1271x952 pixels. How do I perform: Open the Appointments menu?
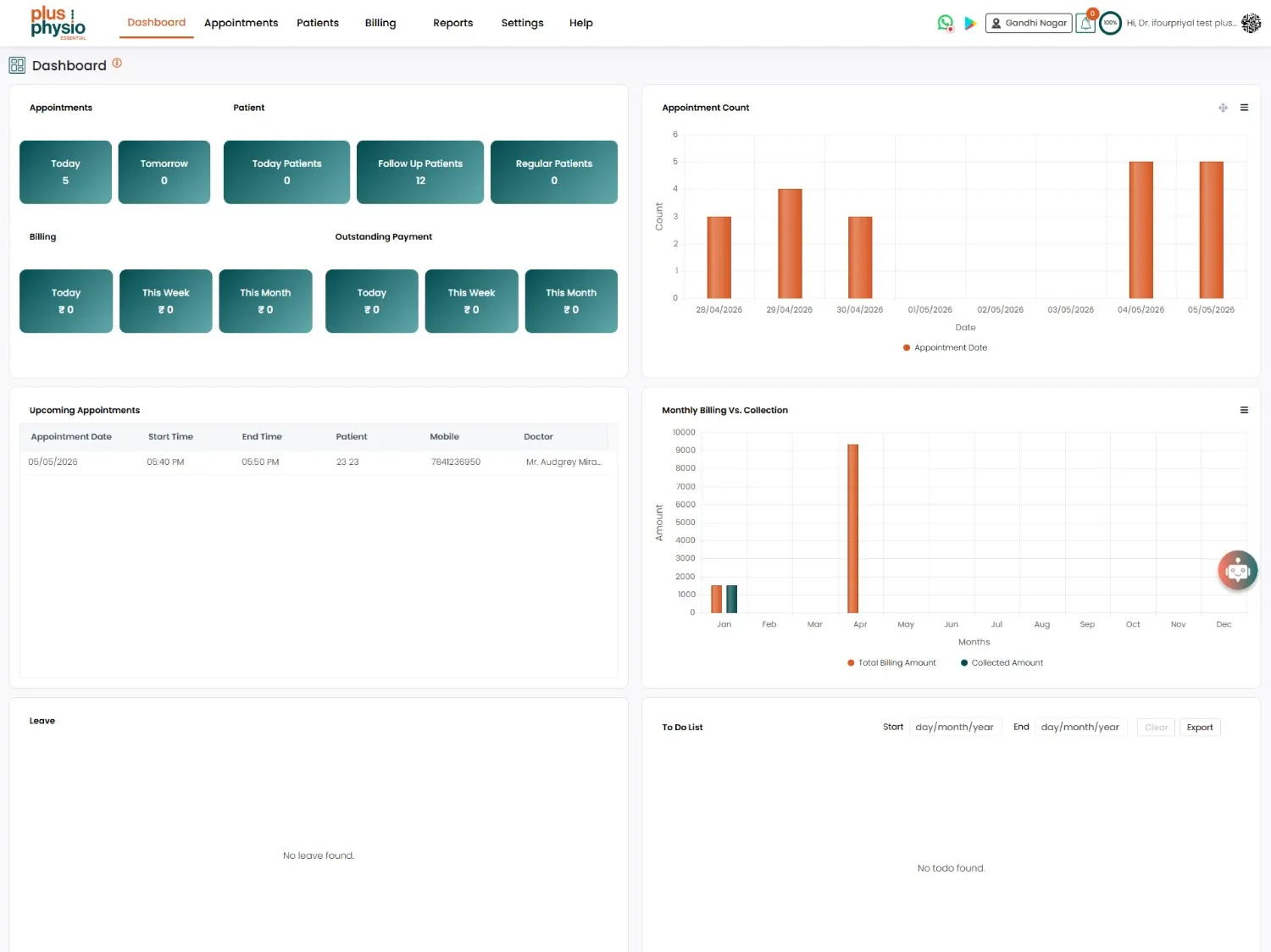241,23
